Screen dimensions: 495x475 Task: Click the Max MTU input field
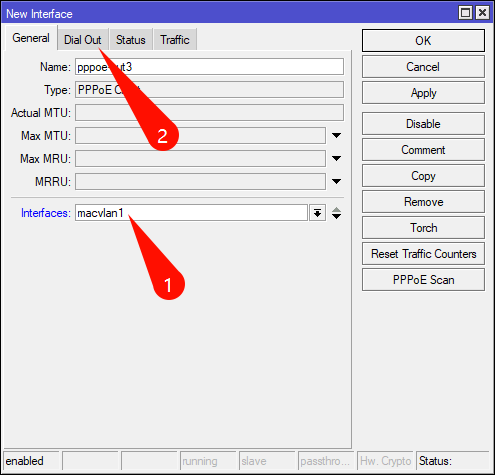point(200,136)
